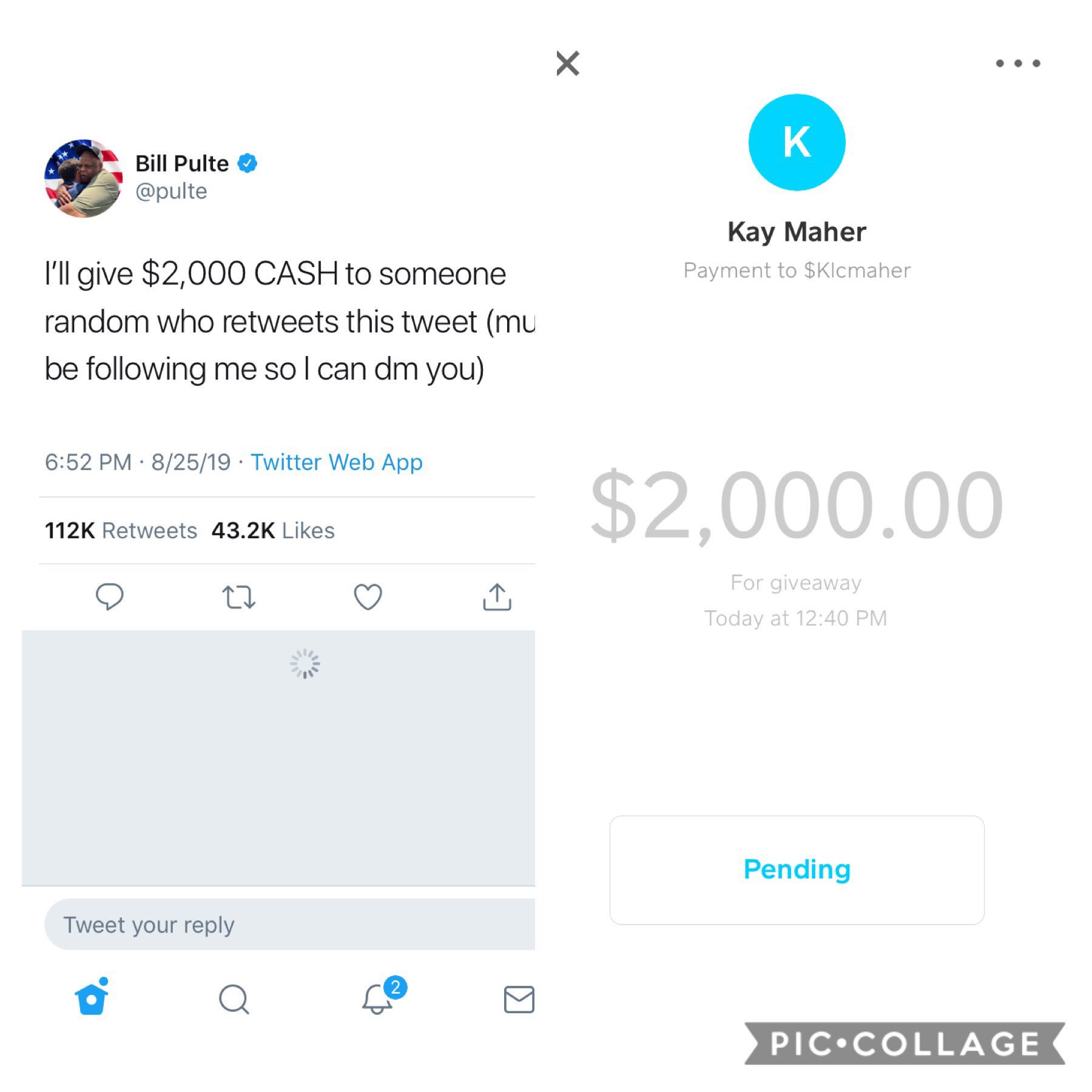
Task: View the 112K Retweets list
Action: 121,531
